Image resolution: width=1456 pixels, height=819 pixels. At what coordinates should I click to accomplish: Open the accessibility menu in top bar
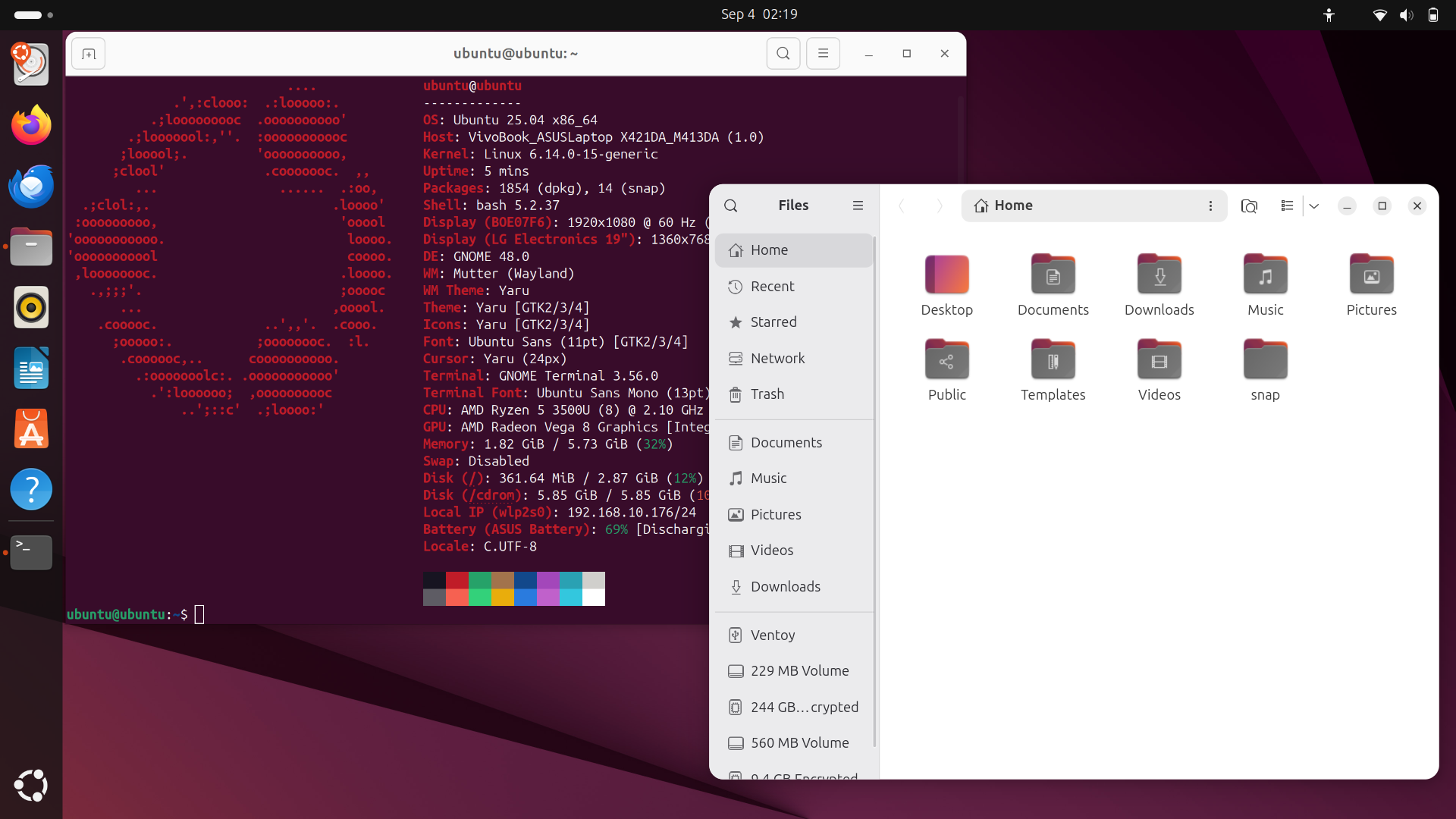coord(1329,14)
